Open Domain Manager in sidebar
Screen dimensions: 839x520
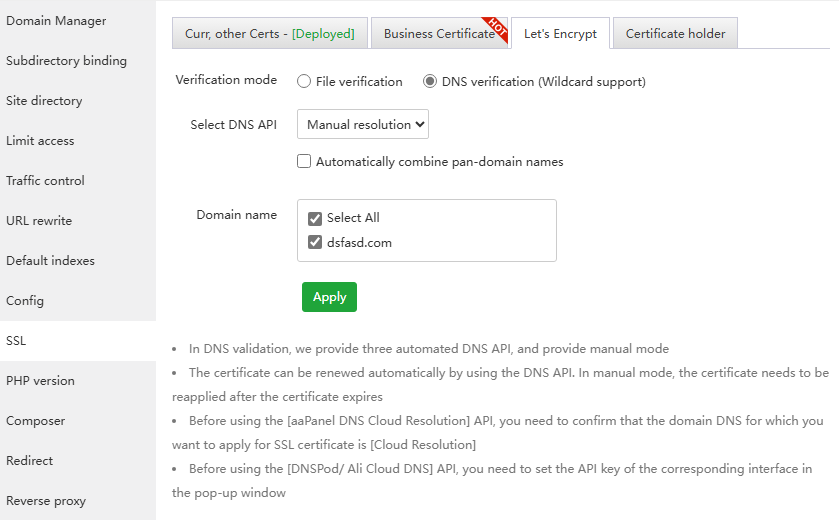click(x=56, y=21)
